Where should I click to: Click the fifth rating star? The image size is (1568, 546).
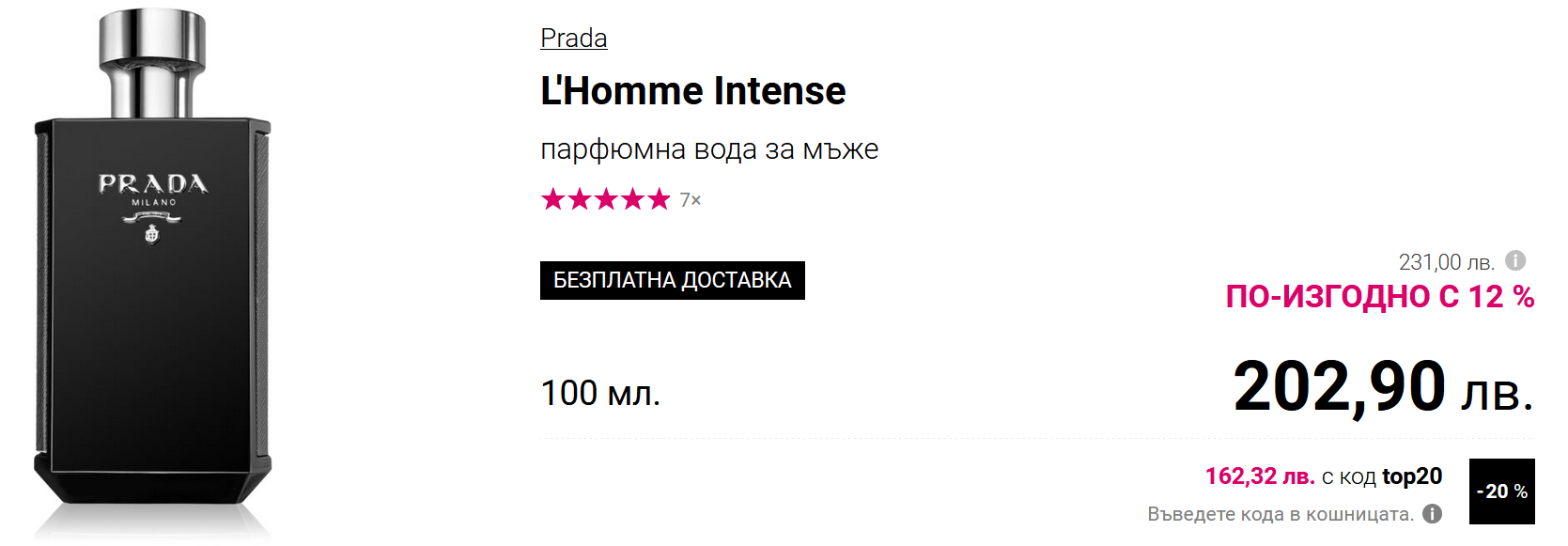660,199
